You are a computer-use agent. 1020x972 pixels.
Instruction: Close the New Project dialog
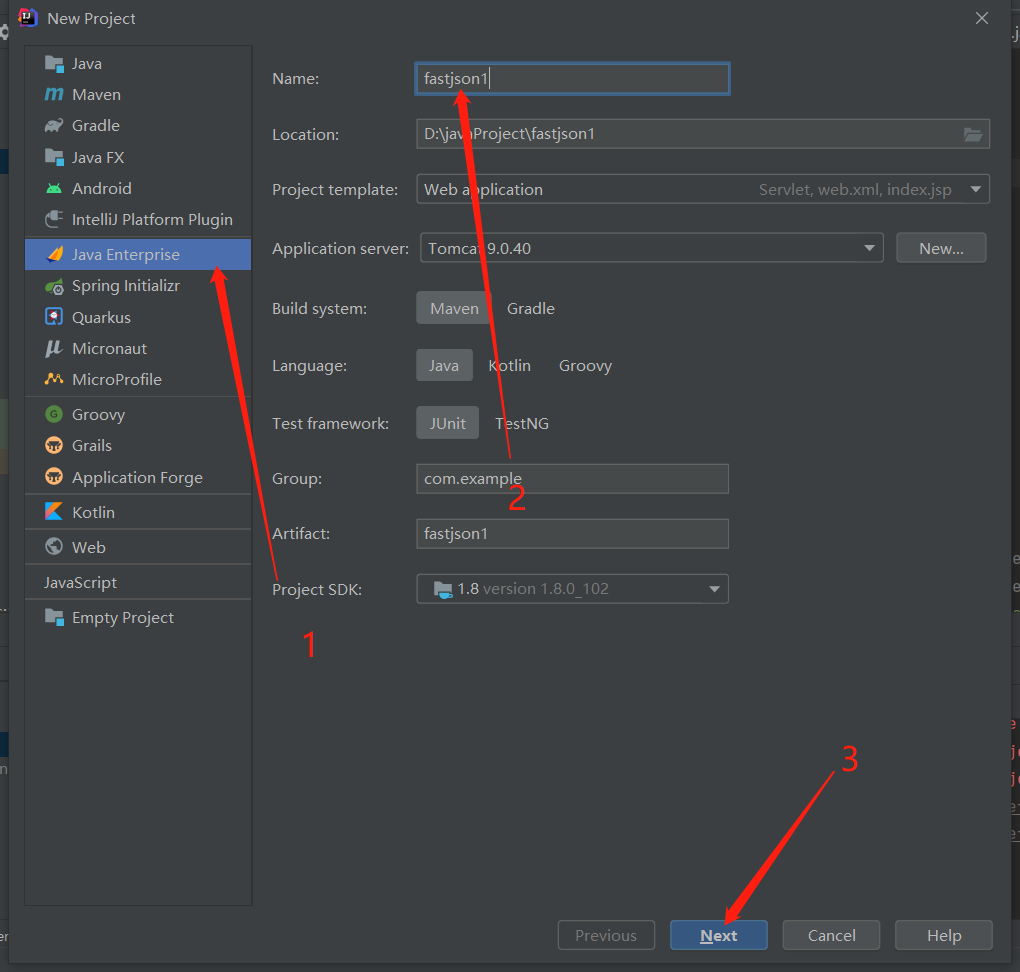[982, 18]
